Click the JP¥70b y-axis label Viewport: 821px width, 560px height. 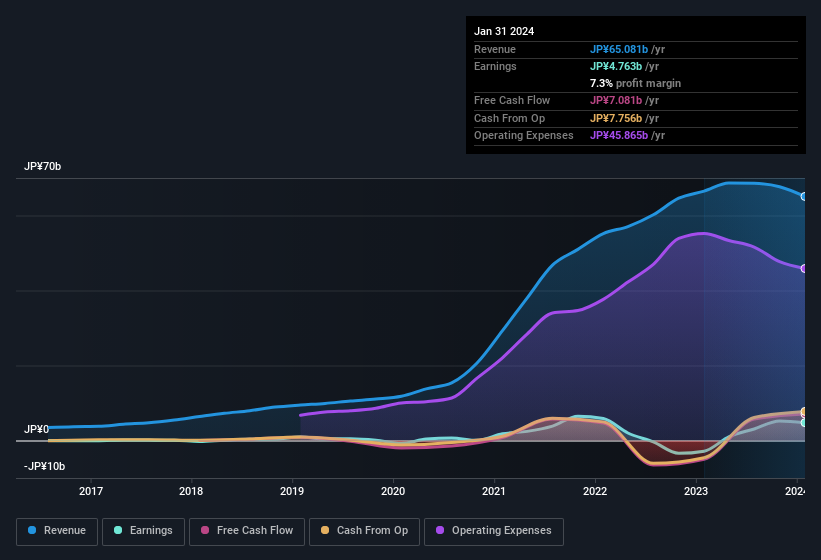coord(42,166)
